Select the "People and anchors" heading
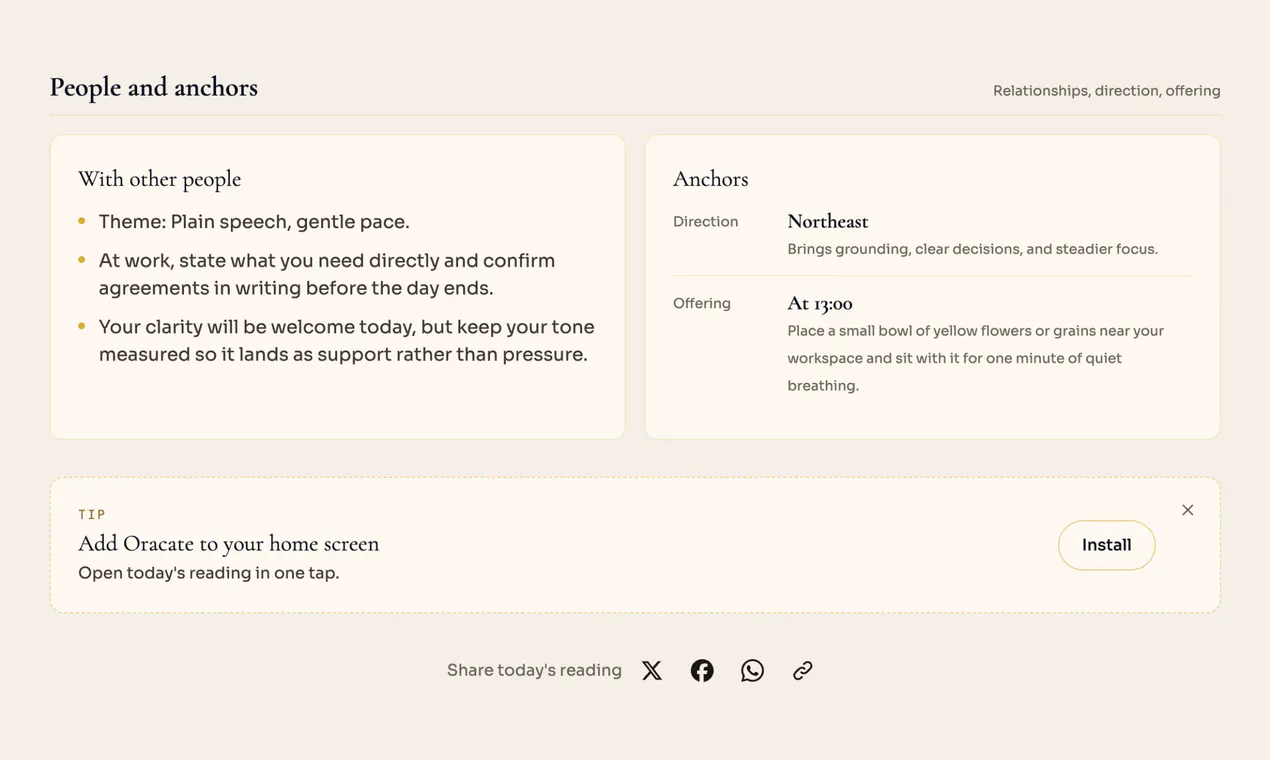This screenshot has height=760, width=1270. point(154,88)
